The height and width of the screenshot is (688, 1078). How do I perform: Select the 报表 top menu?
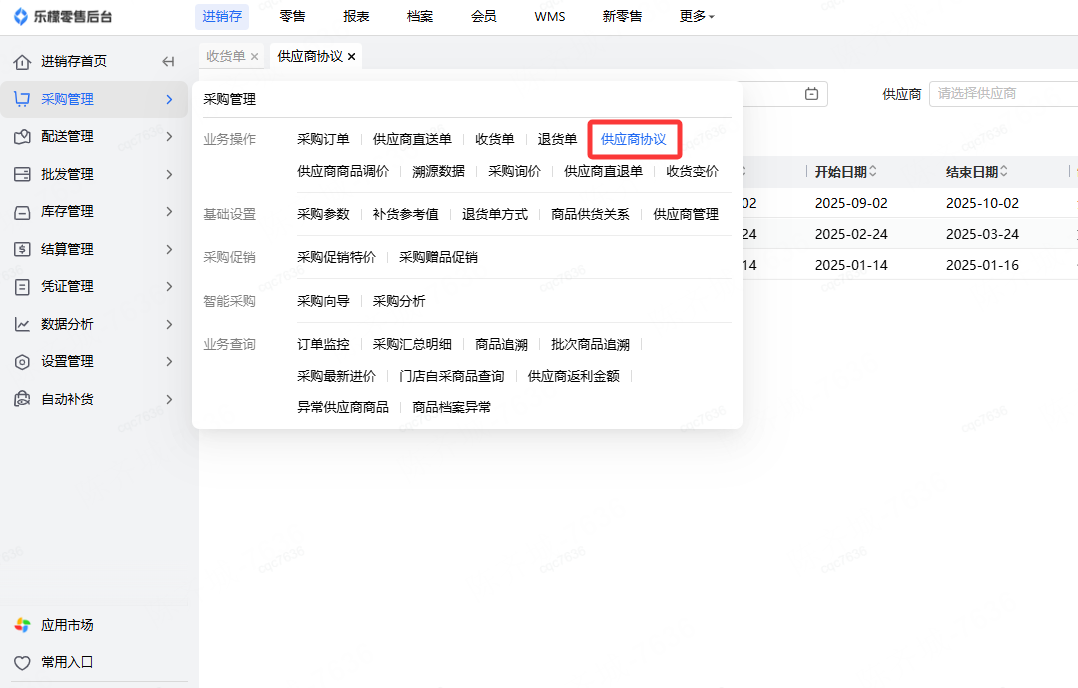tap(356, 16)
